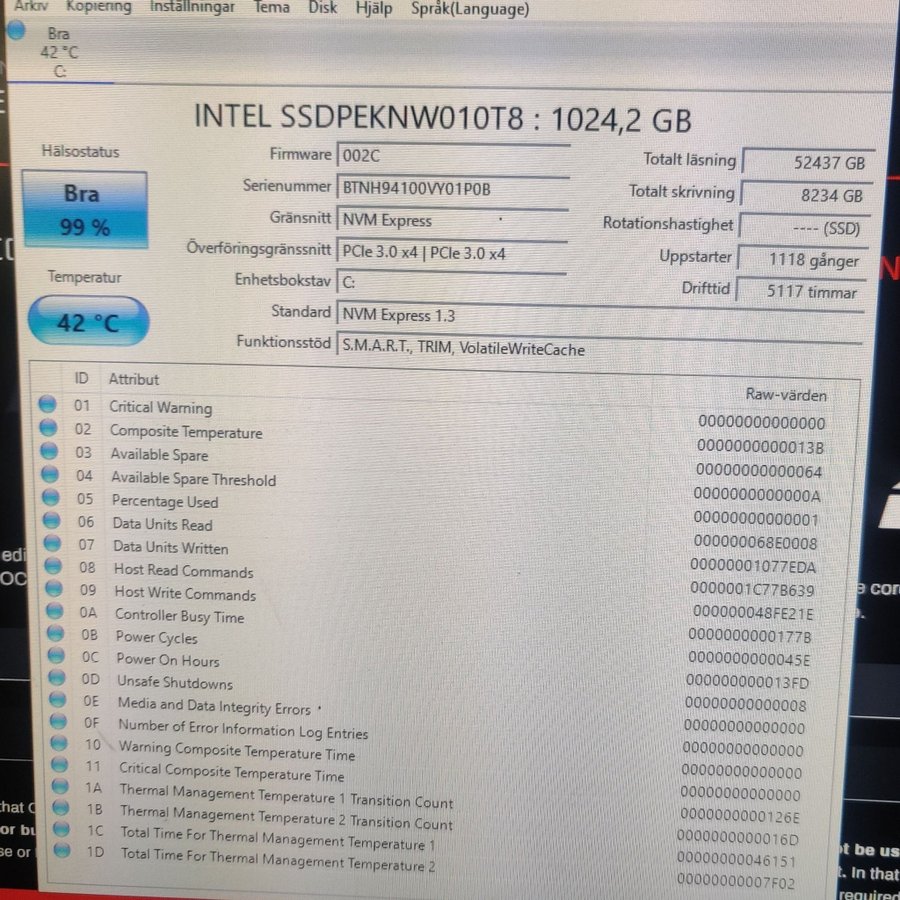Click the Firmware field showing 002C
This screenshot has height=900, width=900.
tap(451, 157)
